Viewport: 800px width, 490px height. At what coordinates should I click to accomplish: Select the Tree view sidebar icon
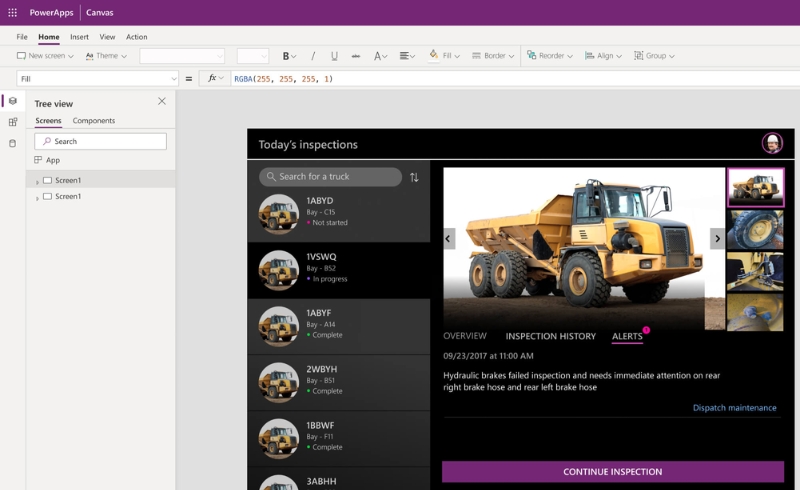[13, 101]
